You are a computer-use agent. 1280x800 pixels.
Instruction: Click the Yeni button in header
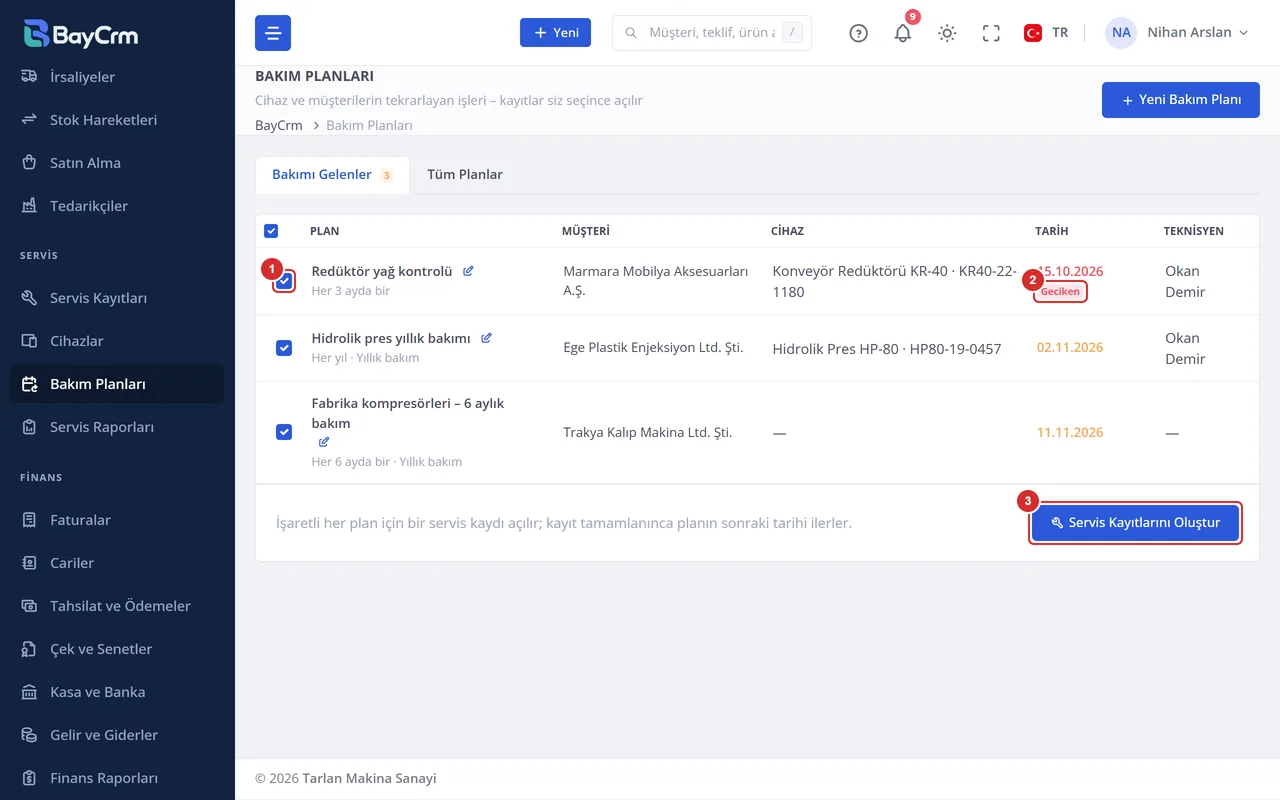coord(555,33)
